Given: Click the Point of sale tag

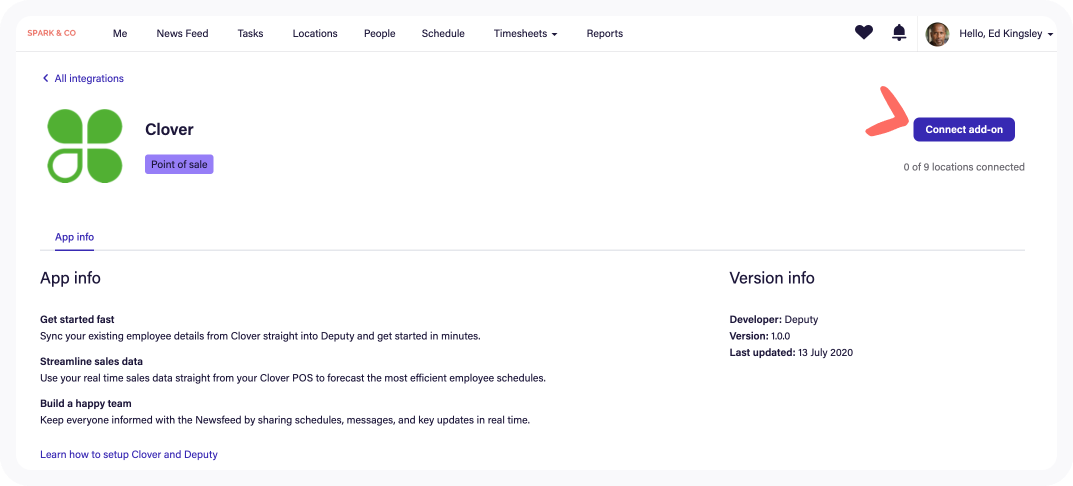Looking at the screenshot, I should pos(179,164).
